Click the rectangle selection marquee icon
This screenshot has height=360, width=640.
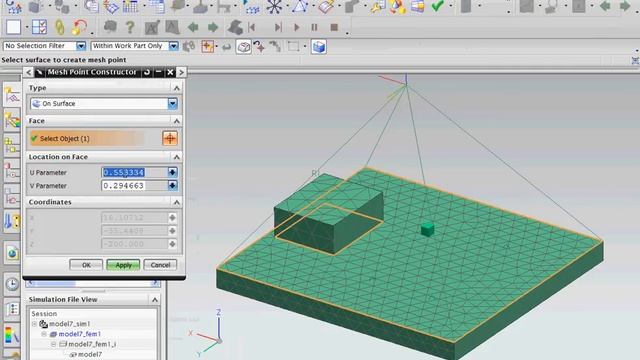[x=293, y=47]
